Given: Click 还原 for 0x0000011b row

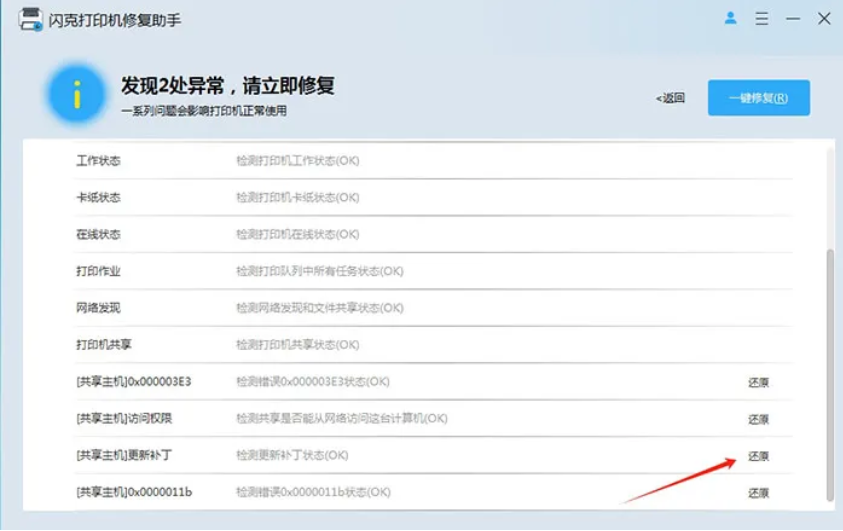Looking at the screenshot, I should (758, 493).
